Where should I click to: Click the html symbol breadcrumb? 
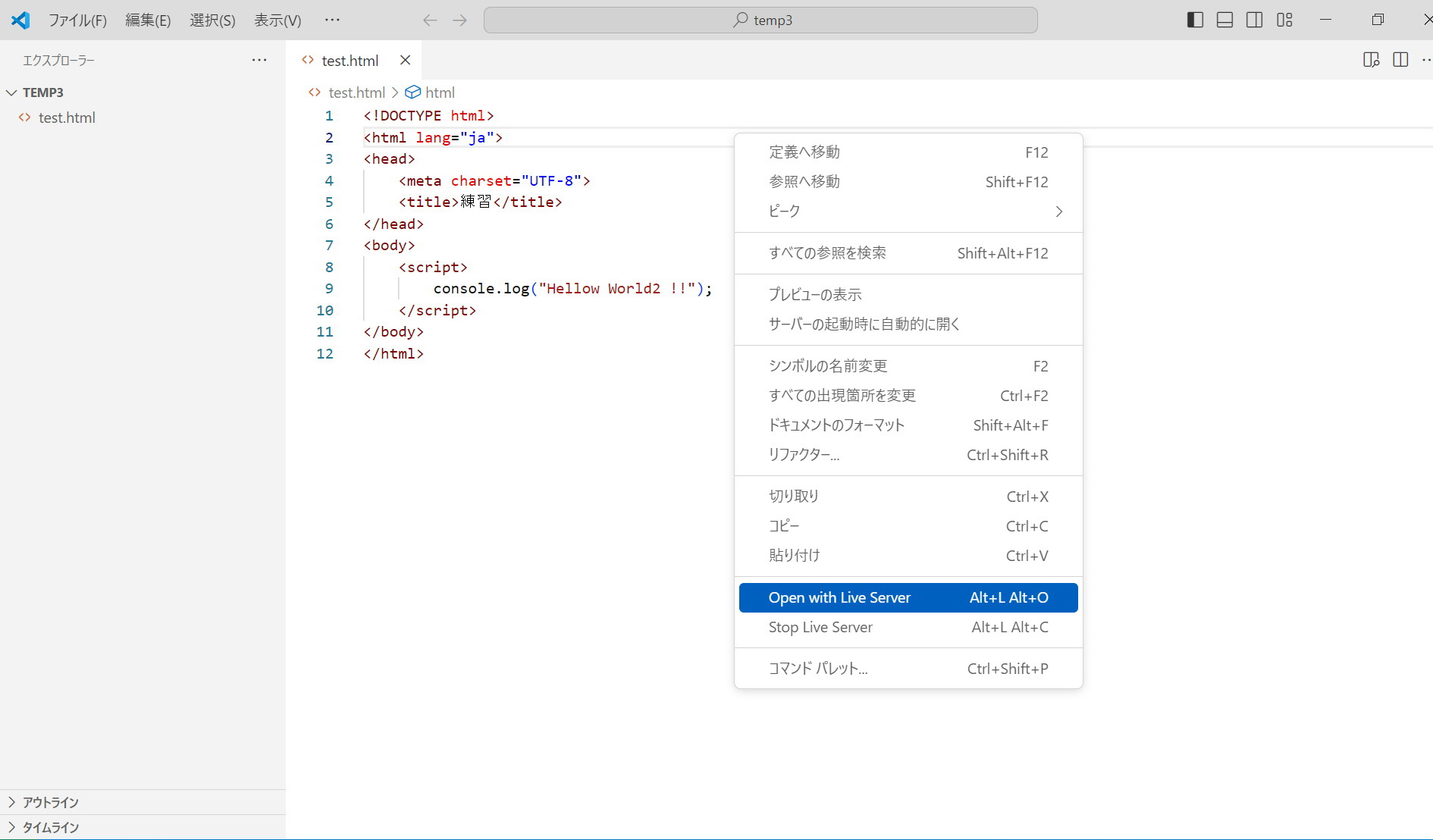tap(430, 92)
